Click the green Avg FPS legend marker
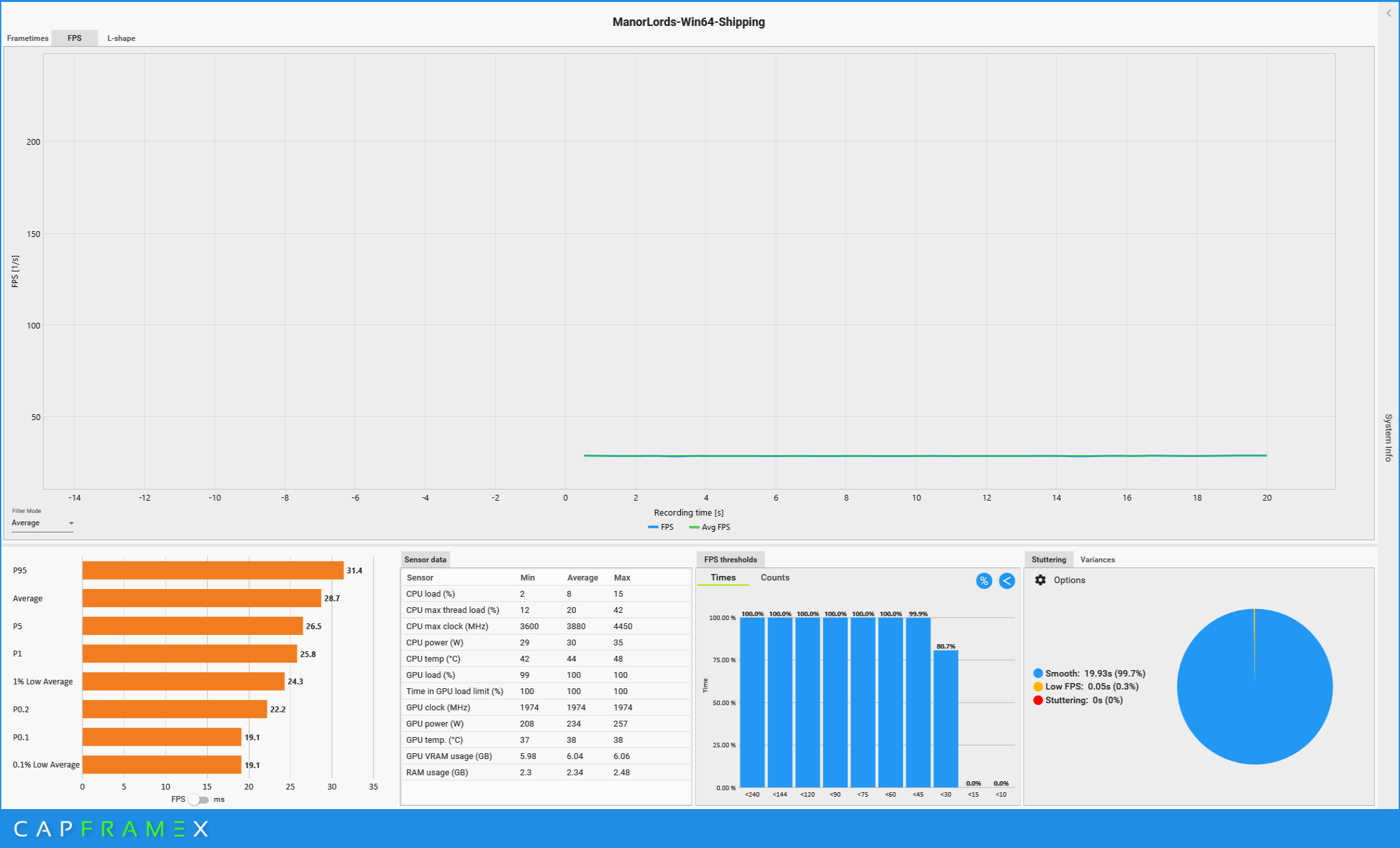The image size is (1400, 848). (694, 527)
